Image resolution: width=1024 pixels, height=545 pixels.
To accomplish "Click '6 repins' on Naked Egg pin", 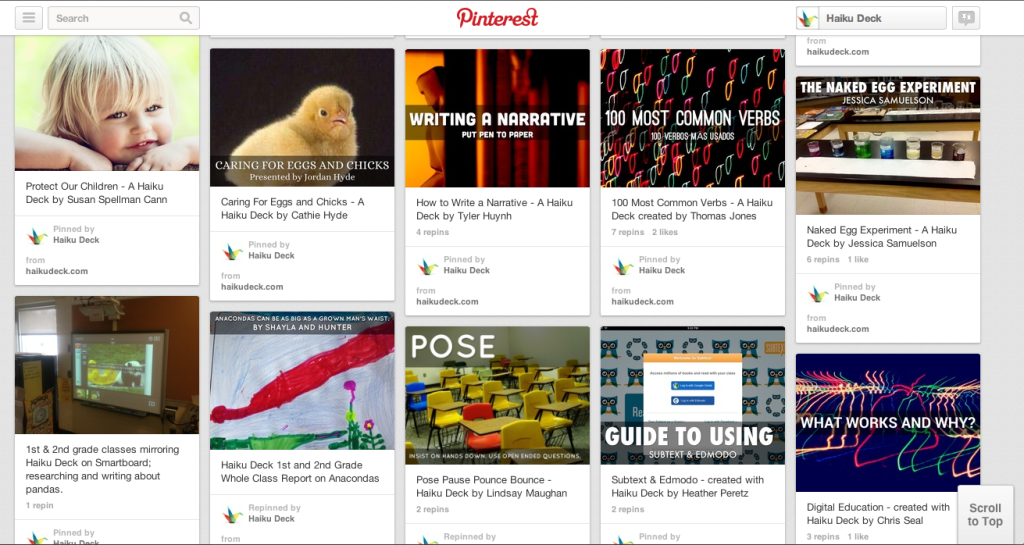I will 823,259.
